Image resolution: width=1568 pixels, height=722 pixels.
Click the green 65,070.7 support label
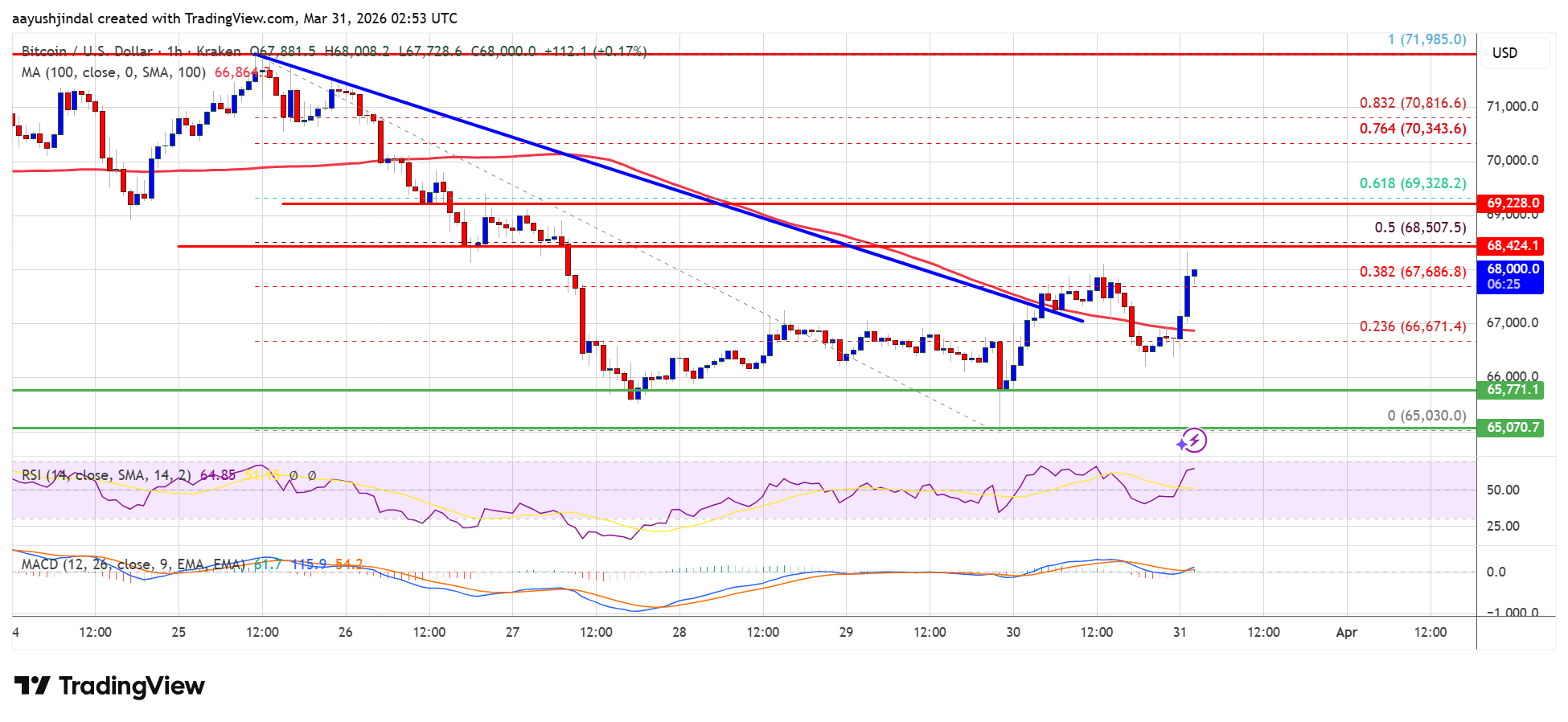point(1510,428)
